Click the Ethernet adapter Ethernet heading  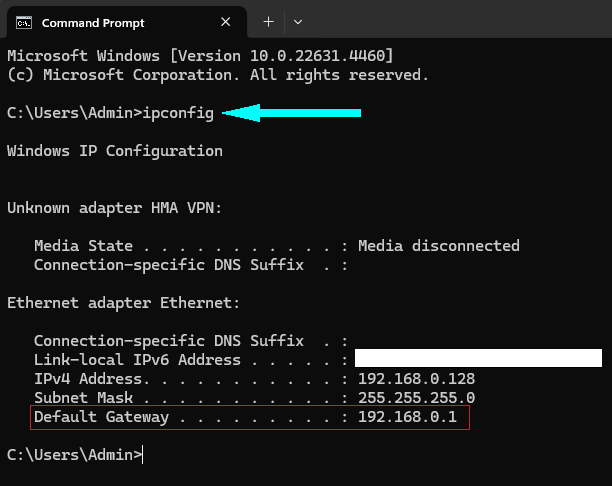[122, 302]
